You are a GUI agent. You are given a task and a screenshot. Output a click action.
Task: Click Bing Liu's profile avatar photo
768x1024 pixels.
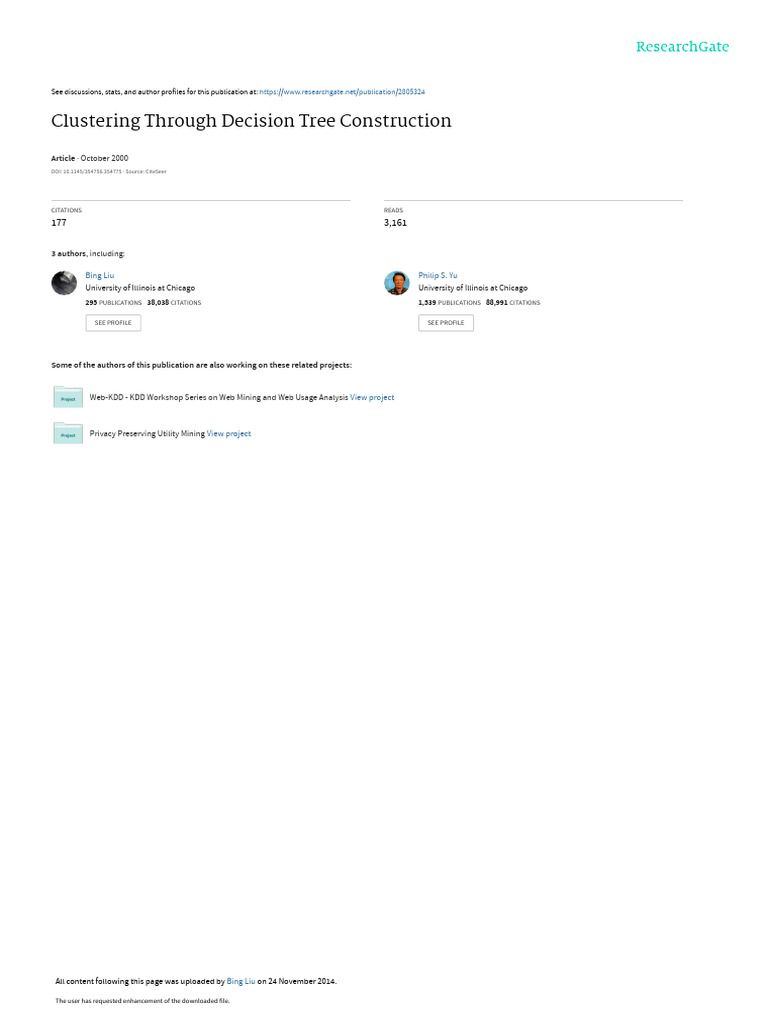[64, 283]
